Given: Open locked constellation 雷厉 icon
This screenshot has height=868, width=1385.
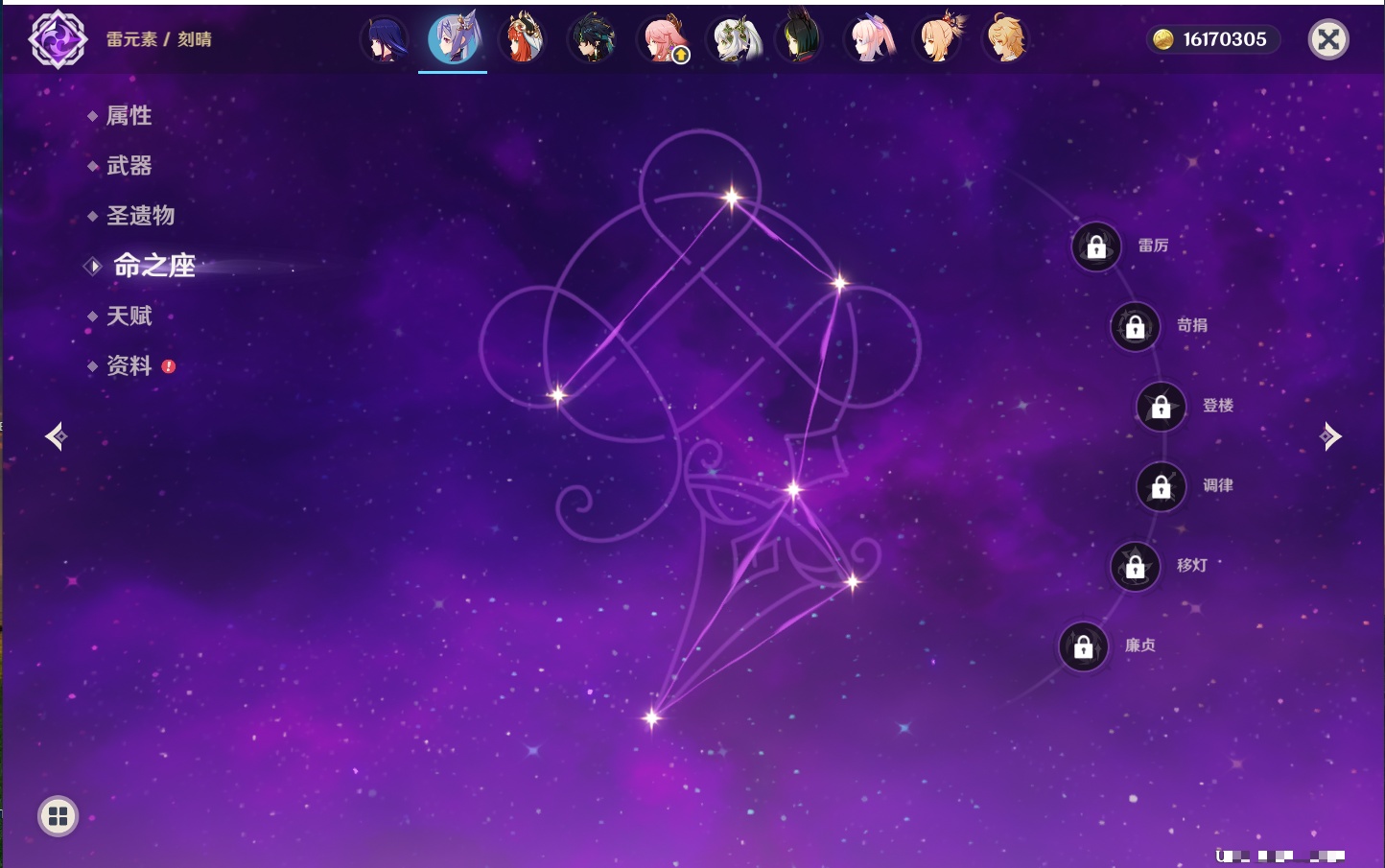Looking at the screenshot, I should pos(1096,246).
